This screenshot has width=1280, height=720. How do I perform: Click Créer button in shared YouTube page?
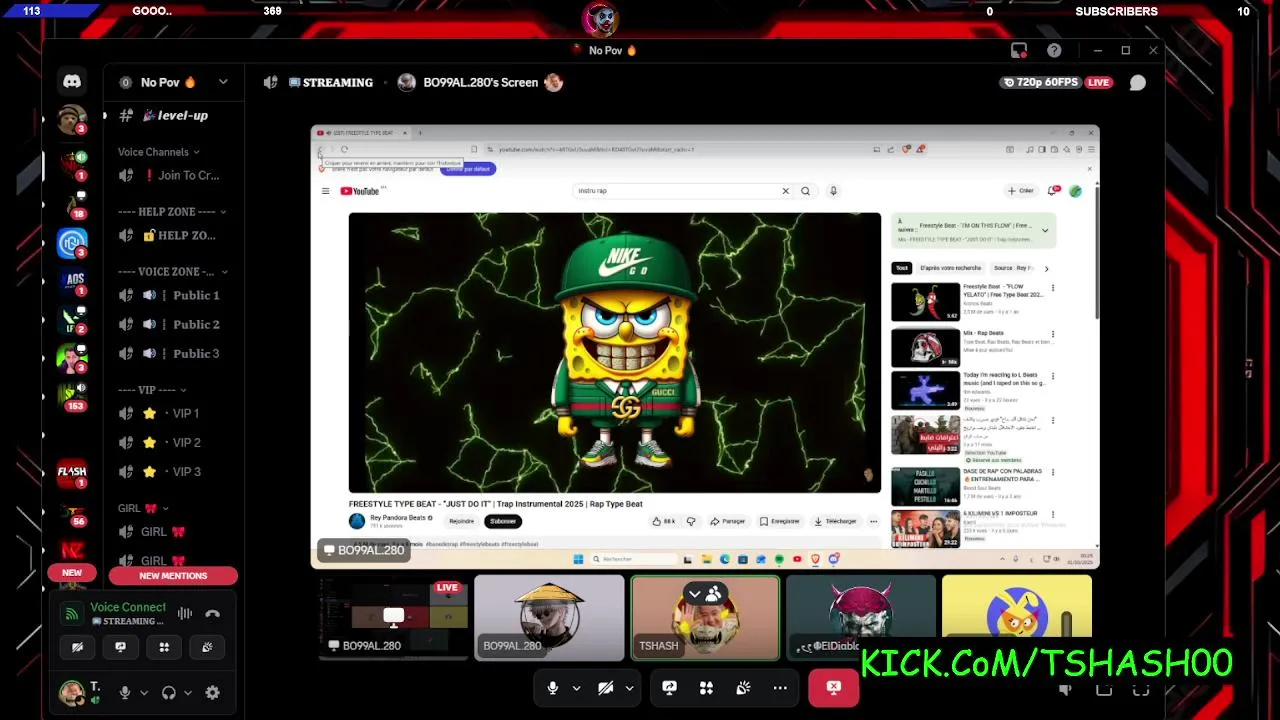1021,190
